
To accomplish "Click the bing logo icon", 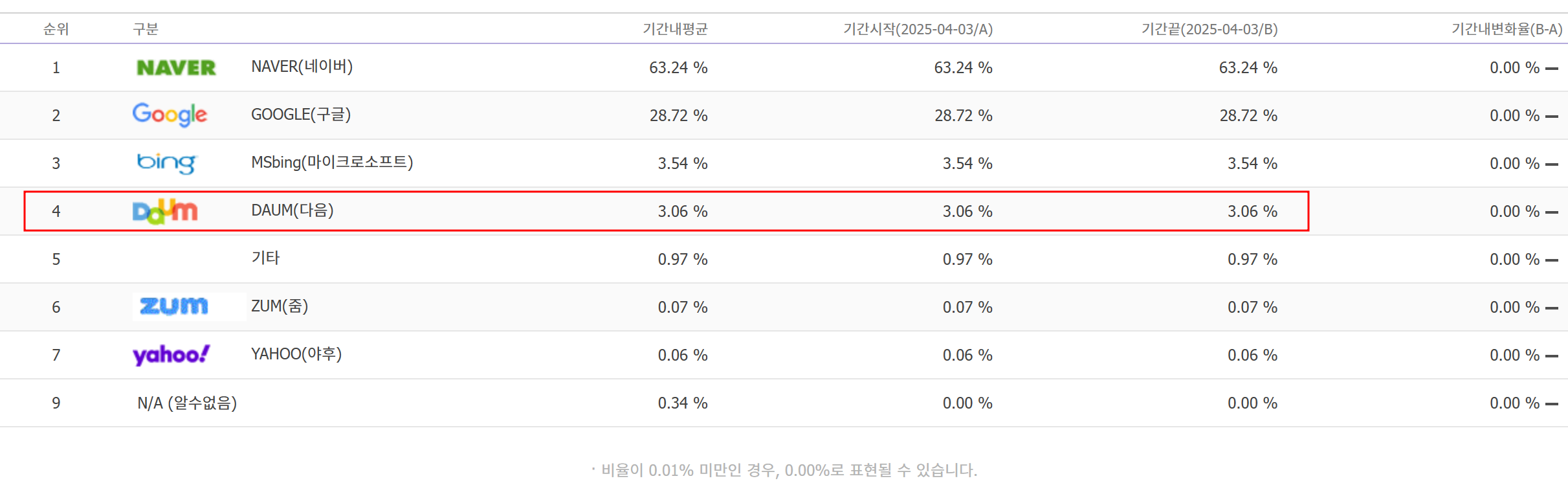I will (166, 163).
